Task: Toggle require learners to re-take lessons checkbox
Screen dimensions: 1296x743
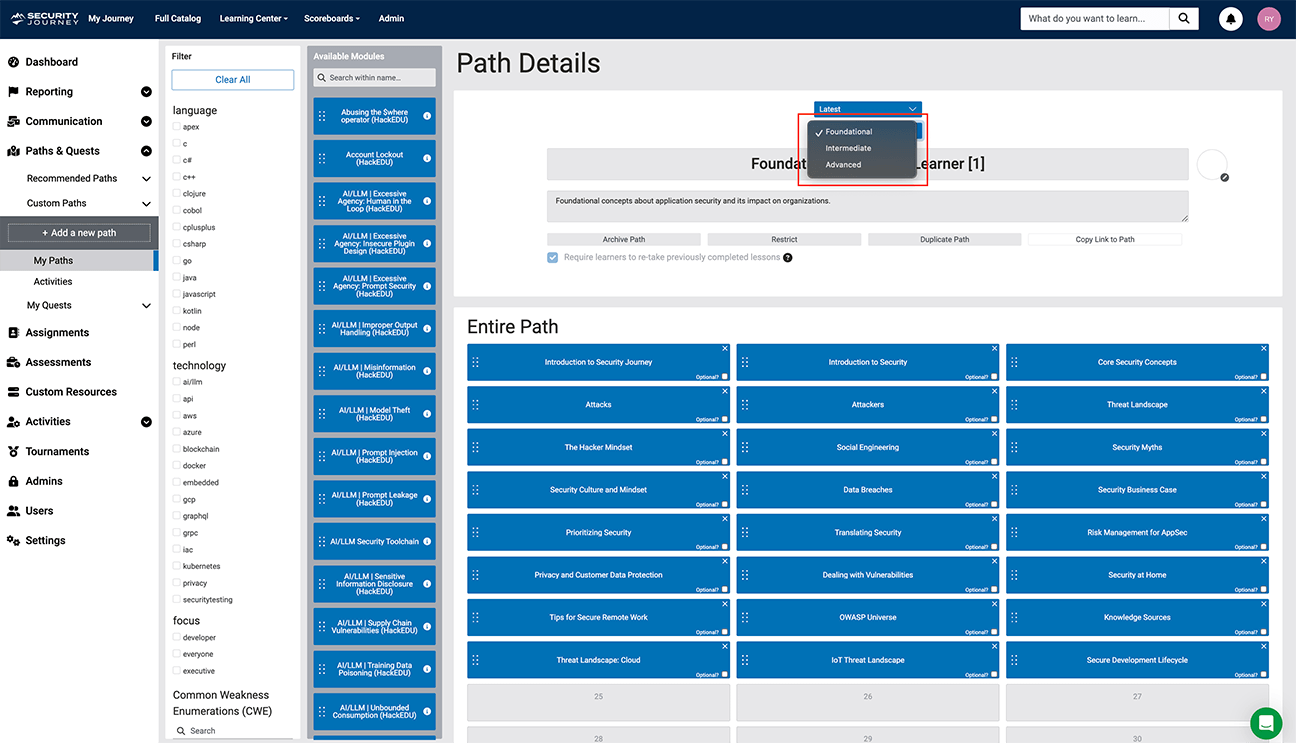Action: (553, 257)
